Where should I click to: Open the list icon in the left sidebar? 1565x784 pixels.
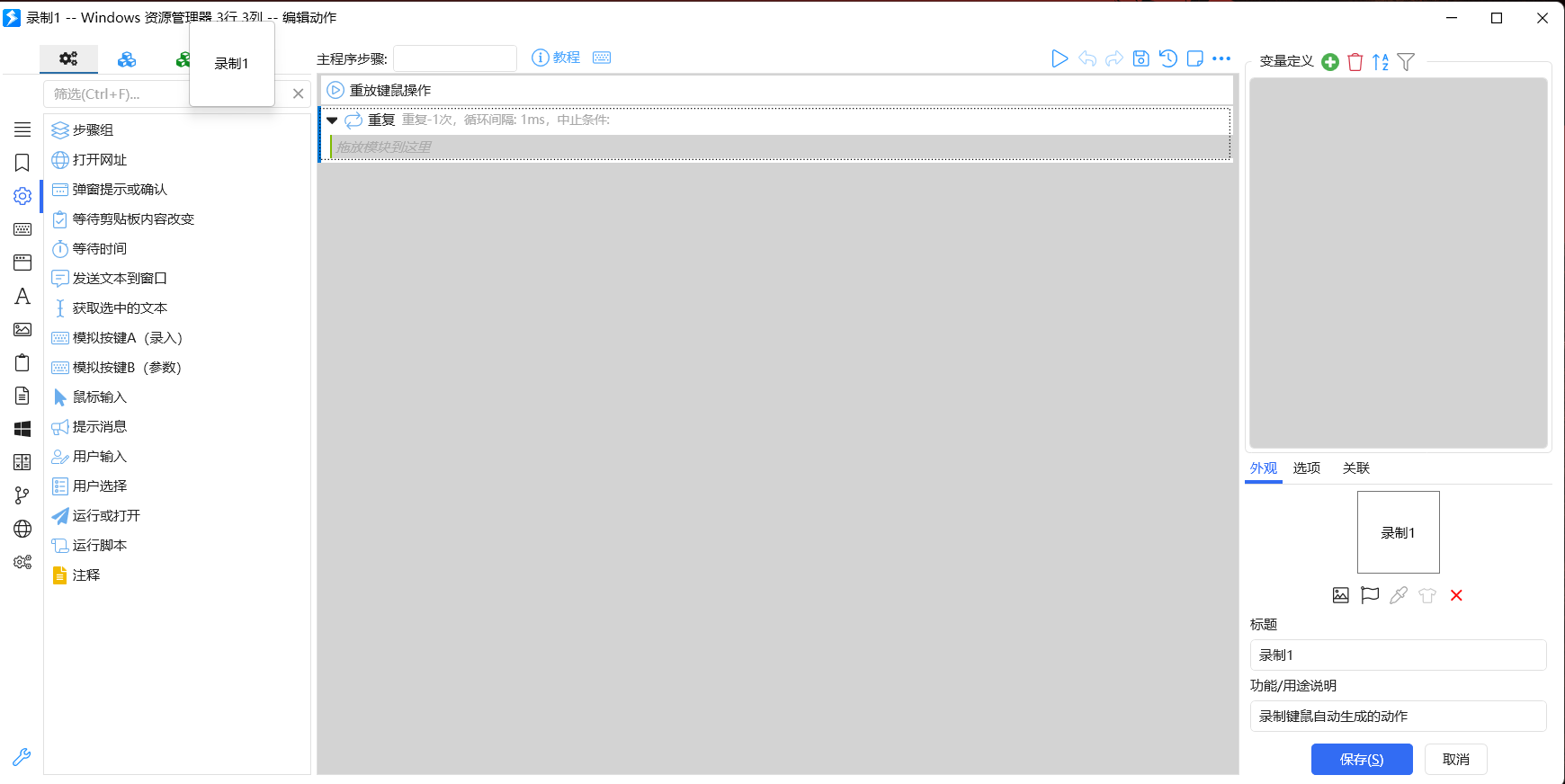[22, 129]
